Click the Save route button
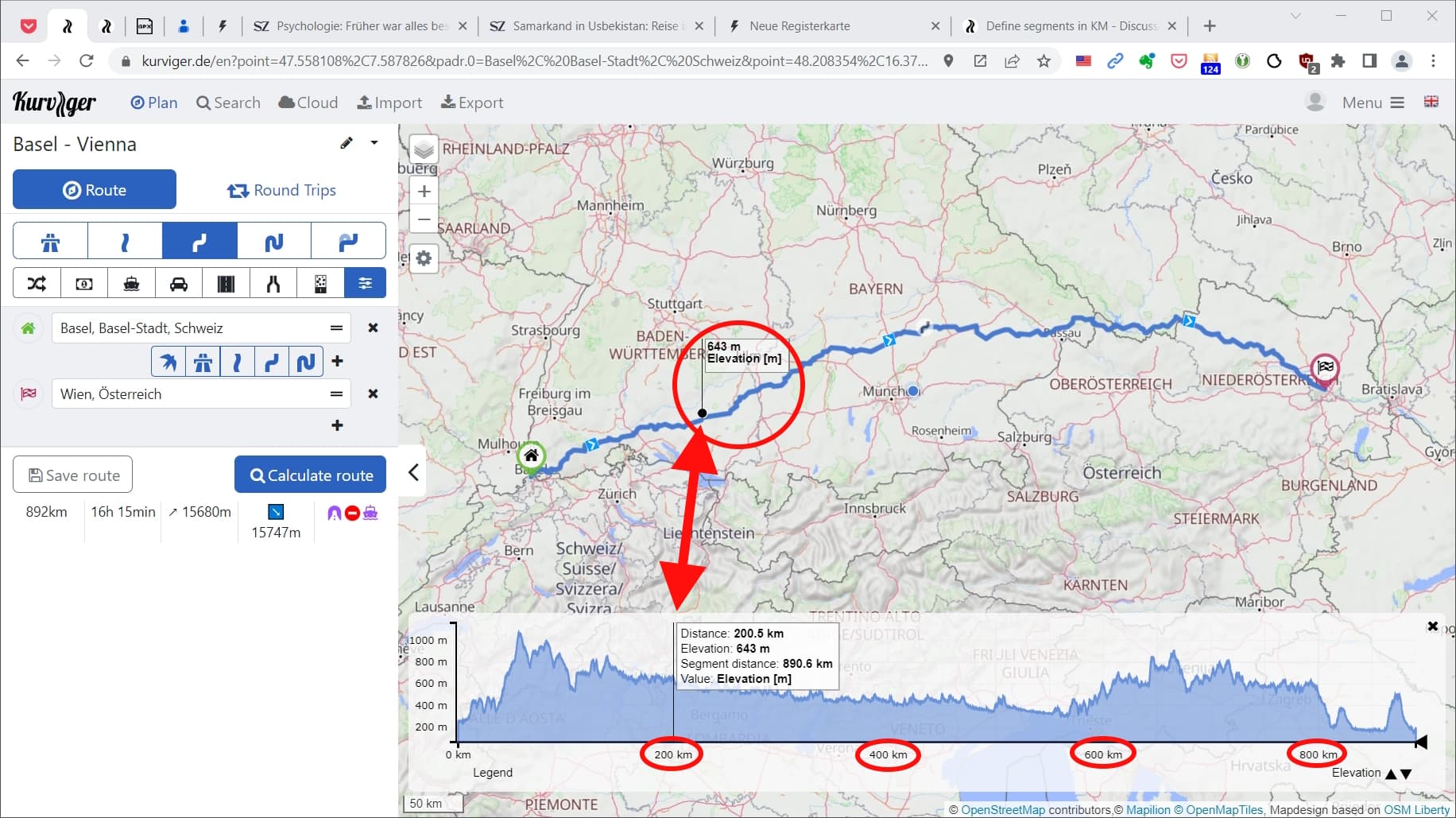Viewport: 1456px width, 818px height. click(x=73, y=475)
